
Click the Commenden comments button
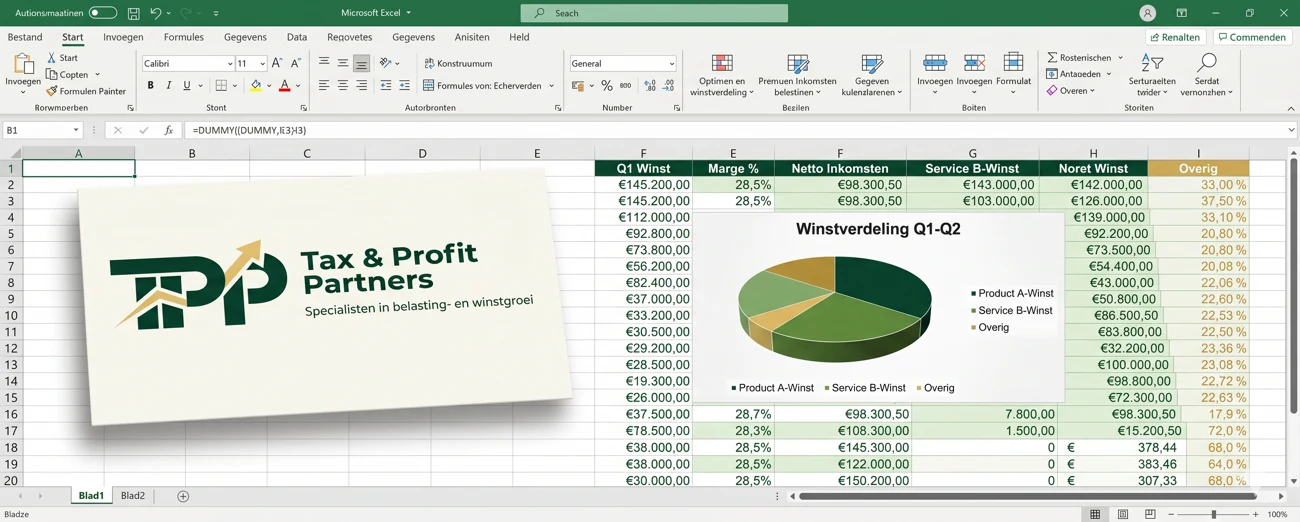click(x=1251, y=37)
